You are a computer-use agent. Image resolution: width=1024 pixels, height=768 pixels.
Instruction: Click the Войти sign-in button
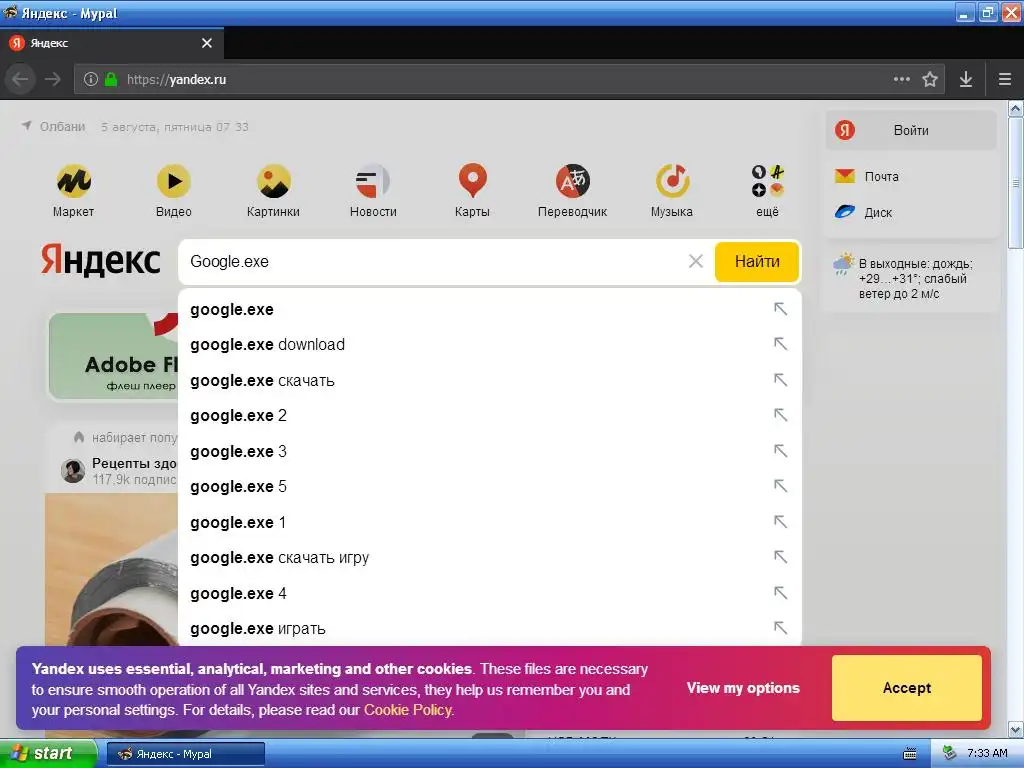click(911, 130)
